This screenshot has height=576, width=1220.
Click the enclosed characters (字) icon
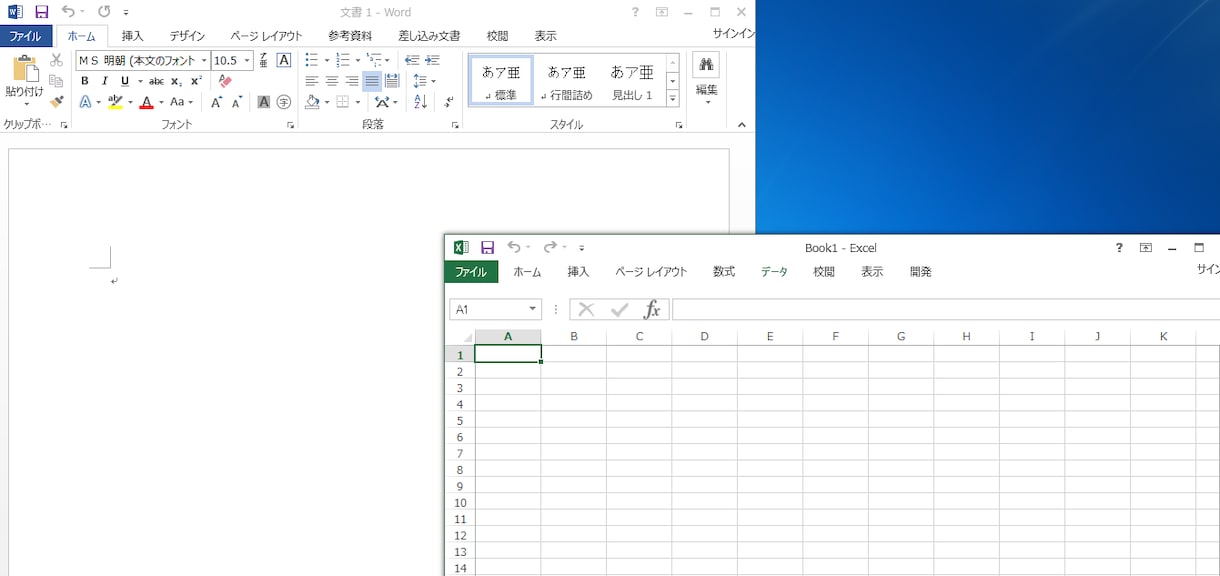[x=284, y=102]
